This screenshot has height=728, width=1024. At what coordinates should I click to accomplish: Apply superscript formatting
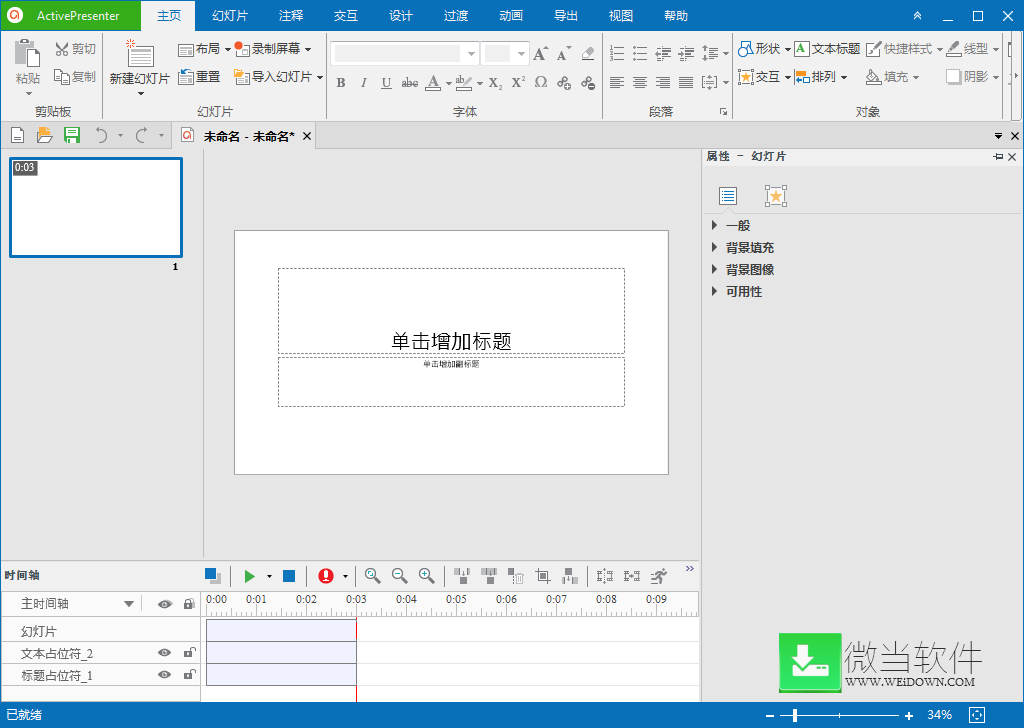518,83
